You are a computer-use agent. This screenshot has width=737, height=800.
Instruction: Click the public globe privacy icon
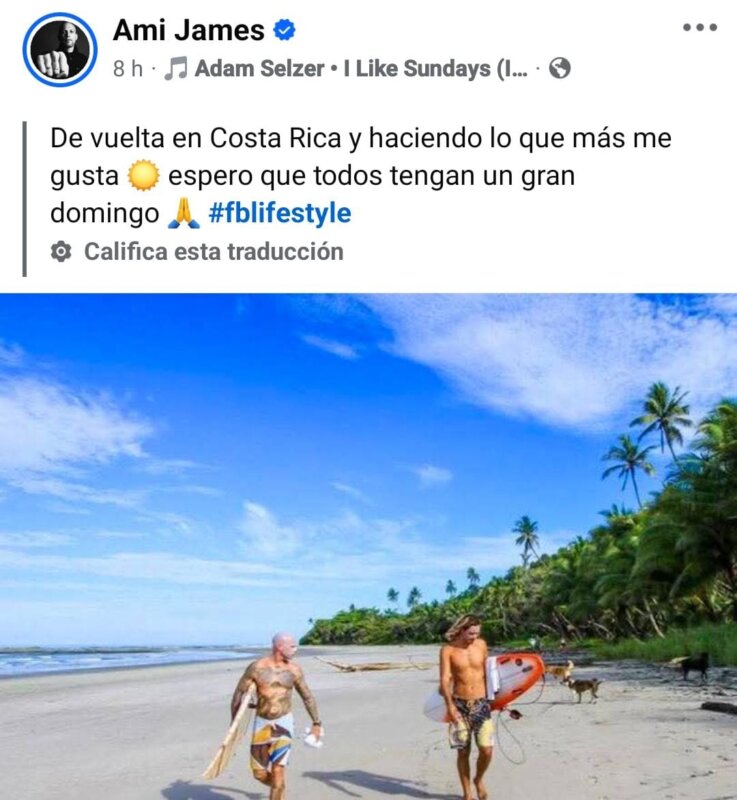[x=560, y=68]
